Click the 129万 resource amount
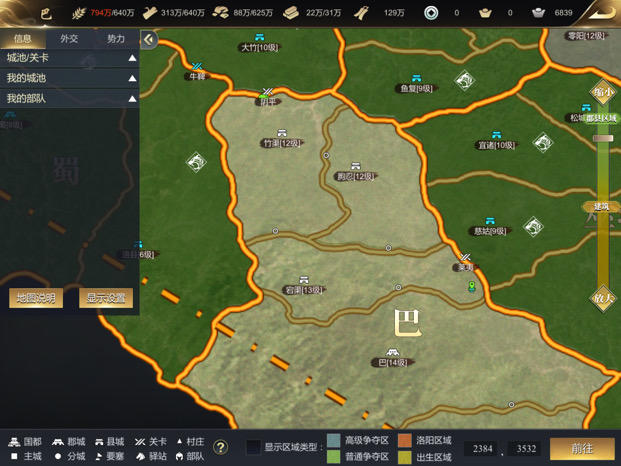 point(394,13)
